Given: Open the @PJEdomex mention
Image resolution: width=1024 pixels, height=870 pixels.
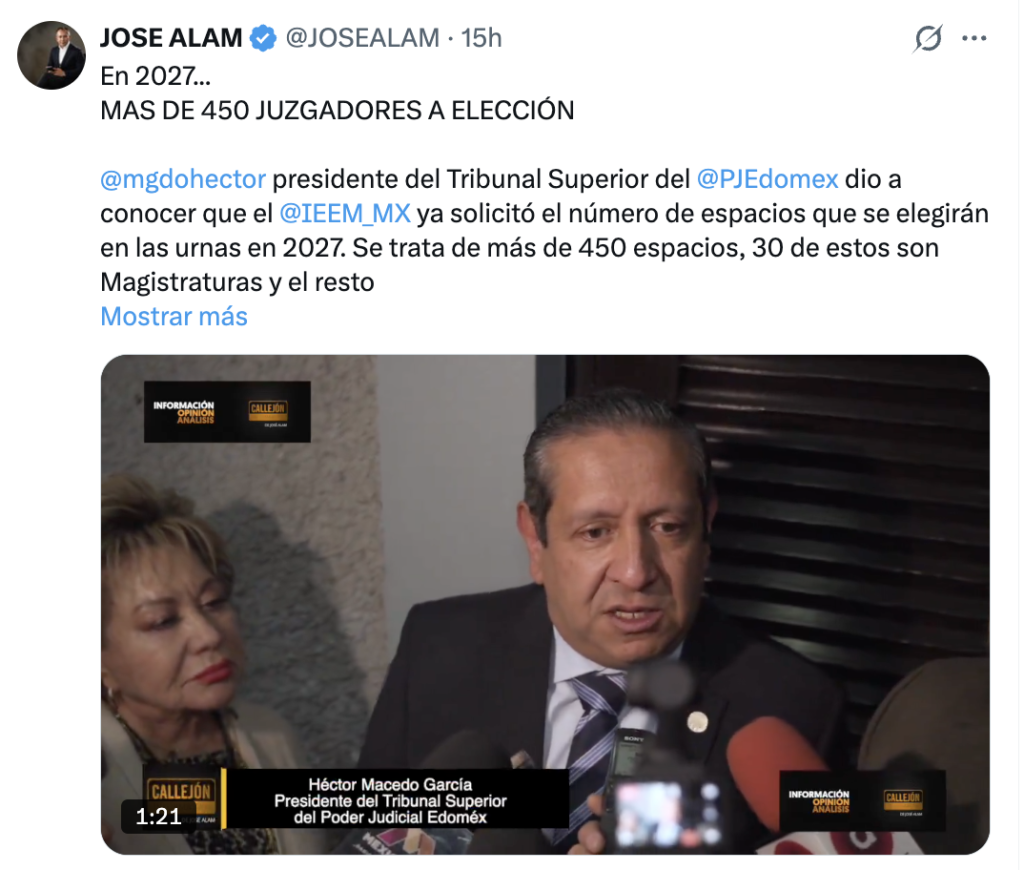Looking at the screenshot, I should (767, 179).
